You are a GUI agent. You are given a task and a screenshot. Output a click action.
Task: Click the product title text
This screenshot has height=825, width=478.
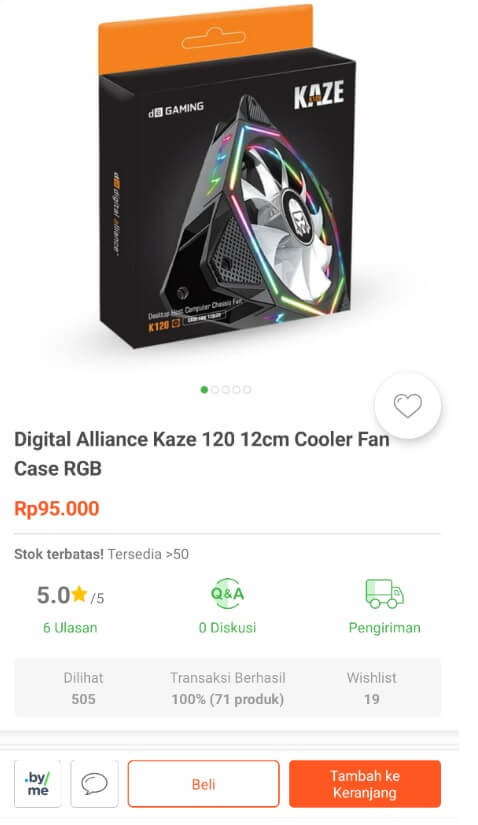point(202,454)
